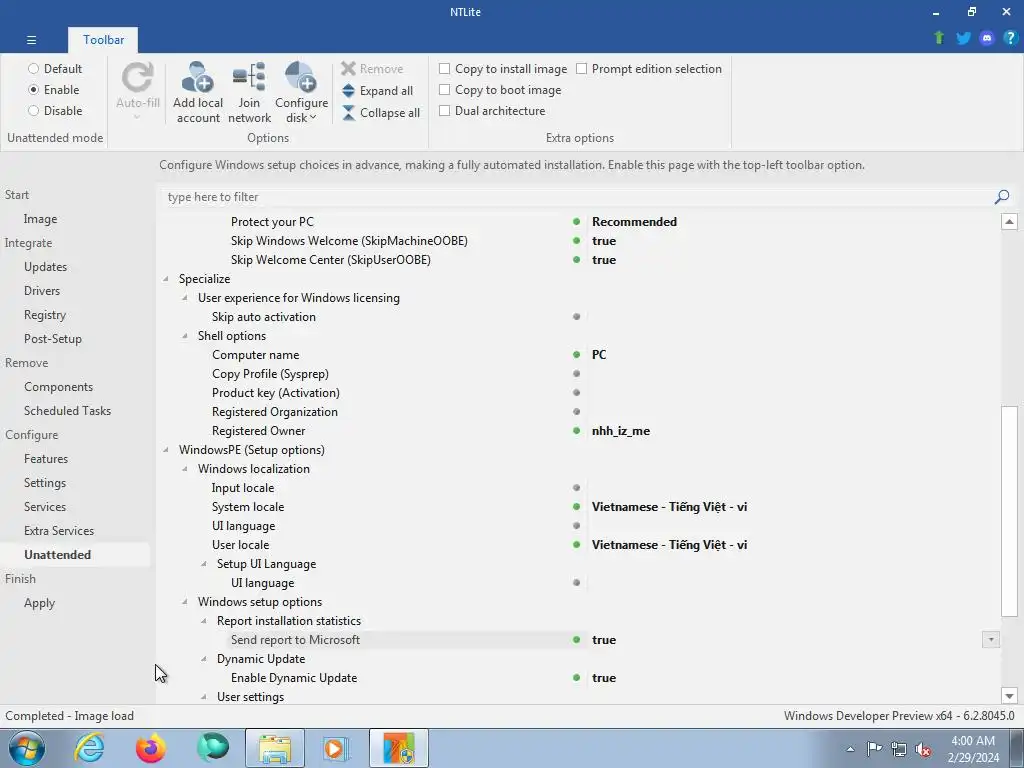This screenshot has width=1024, height=768.
Task: Launch Internet Explorer from the taskbar
Action: pos(89,748)
